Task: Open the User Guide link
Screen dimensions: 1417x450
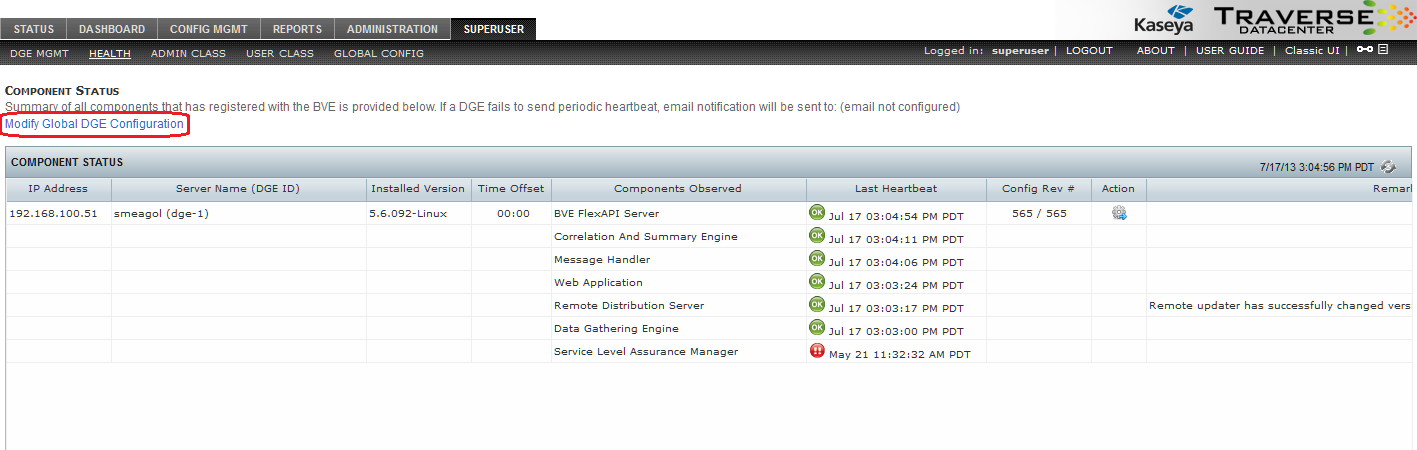Action: (1230, 51)
